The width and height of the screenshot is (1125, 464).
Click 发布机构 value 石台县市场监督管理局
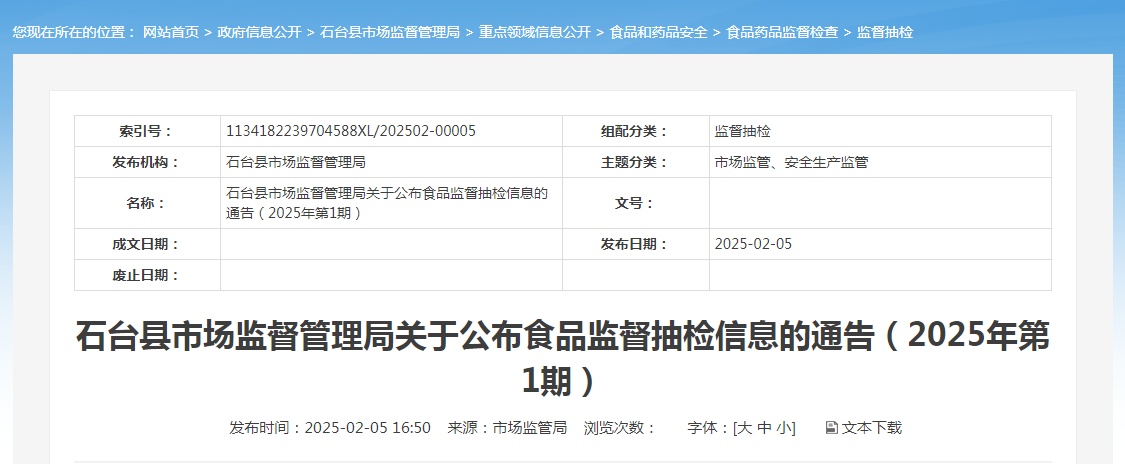click(x=296, y=162)
